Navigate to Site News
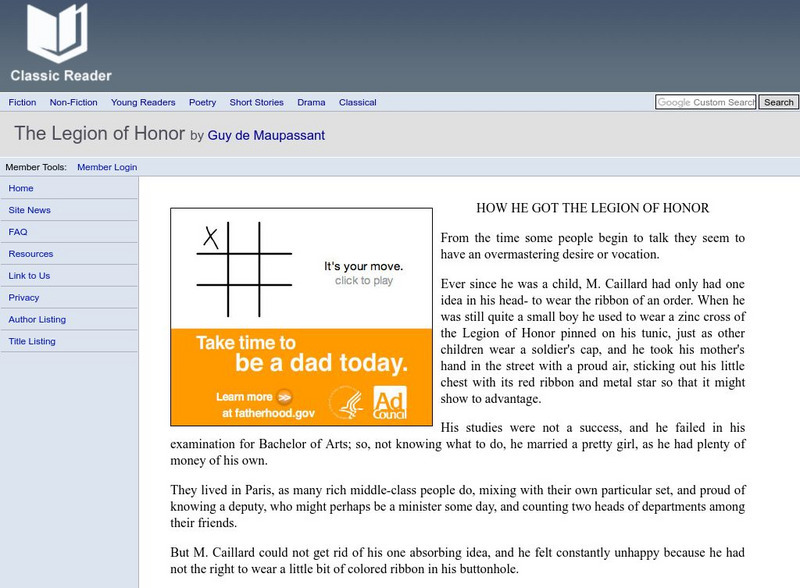 pyautogui.click(x=28, y=210)
